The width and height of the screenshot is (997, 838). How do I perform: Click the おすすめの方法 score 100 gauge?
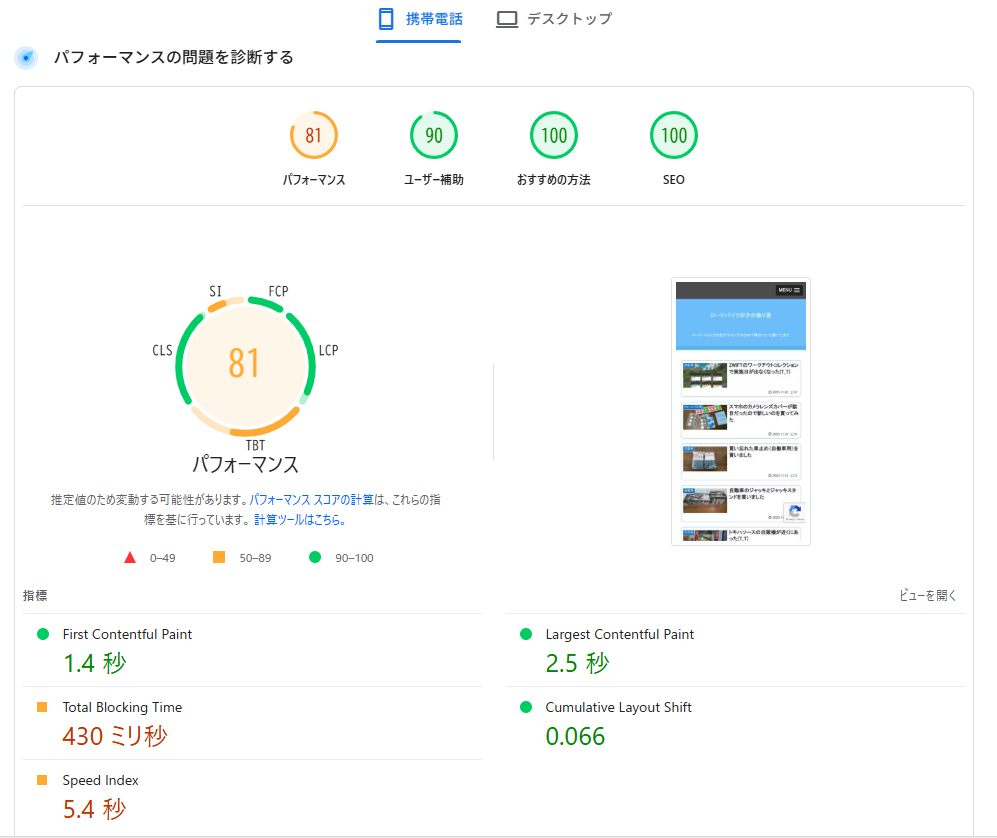point(553,136)
